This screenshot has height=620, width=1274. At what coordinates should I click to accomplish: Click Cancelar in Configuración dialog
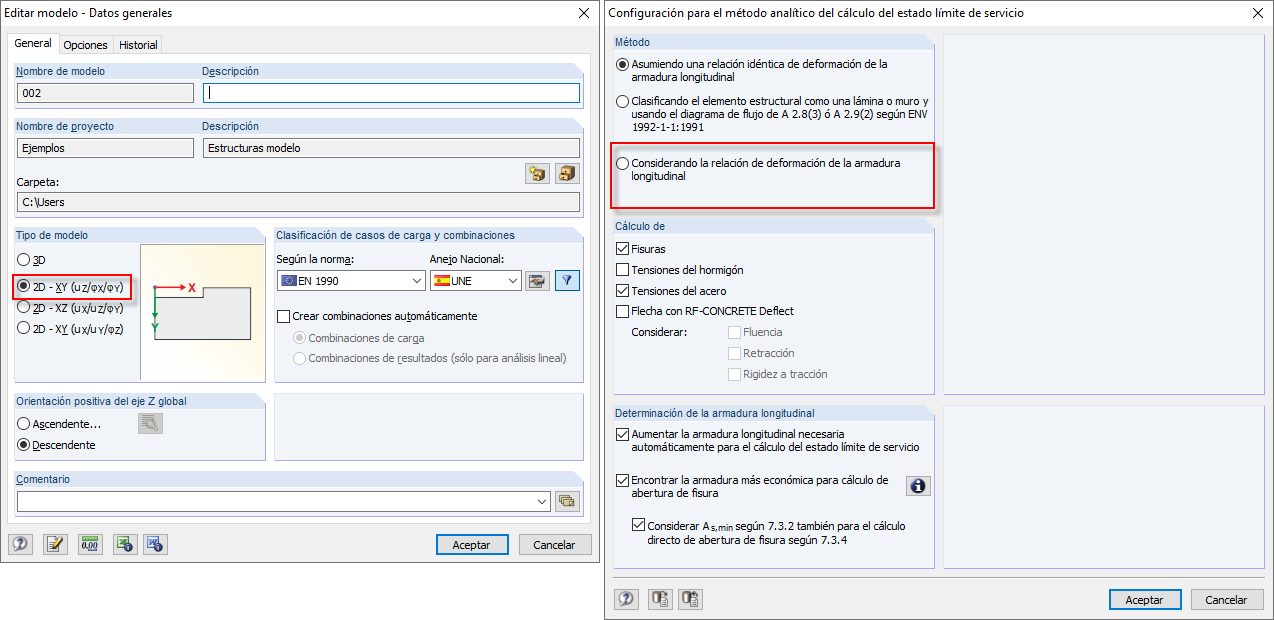(x=1227, y=600)
